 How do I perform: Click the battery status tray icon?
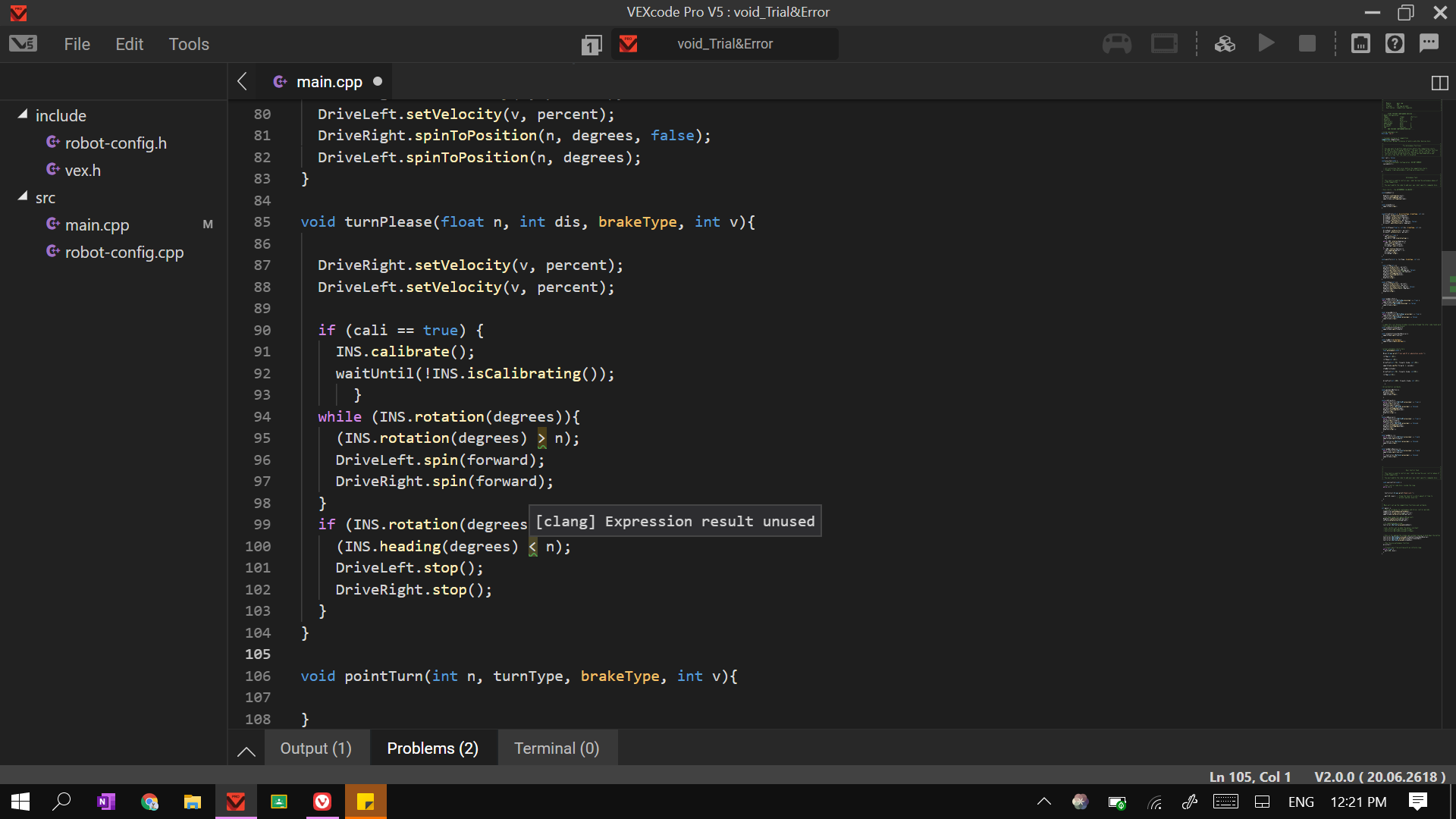[x=1117, y=802]
